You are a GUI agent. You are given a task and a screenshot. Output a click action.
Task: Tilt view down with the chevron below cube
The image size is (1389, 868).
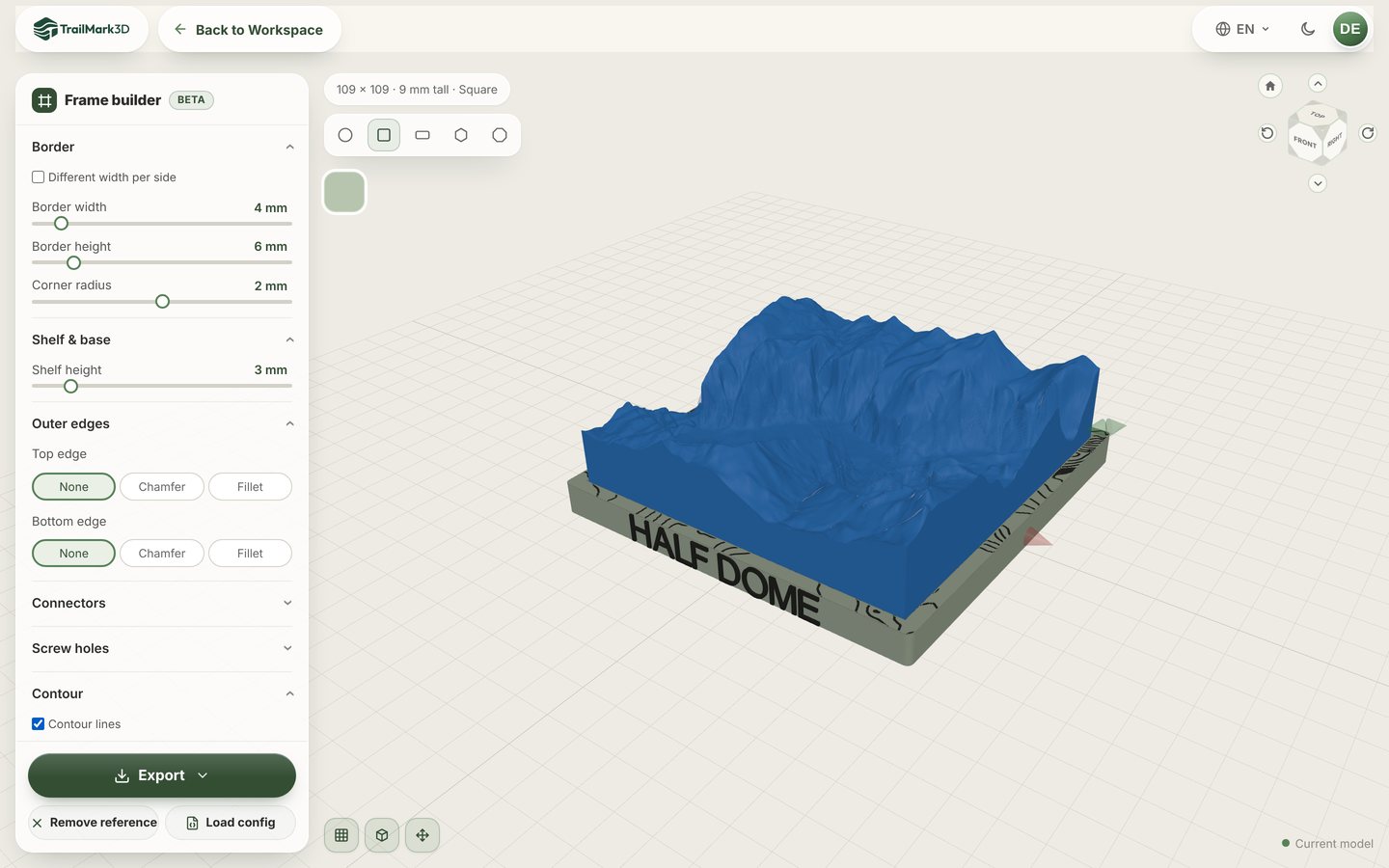(1318, 183)
